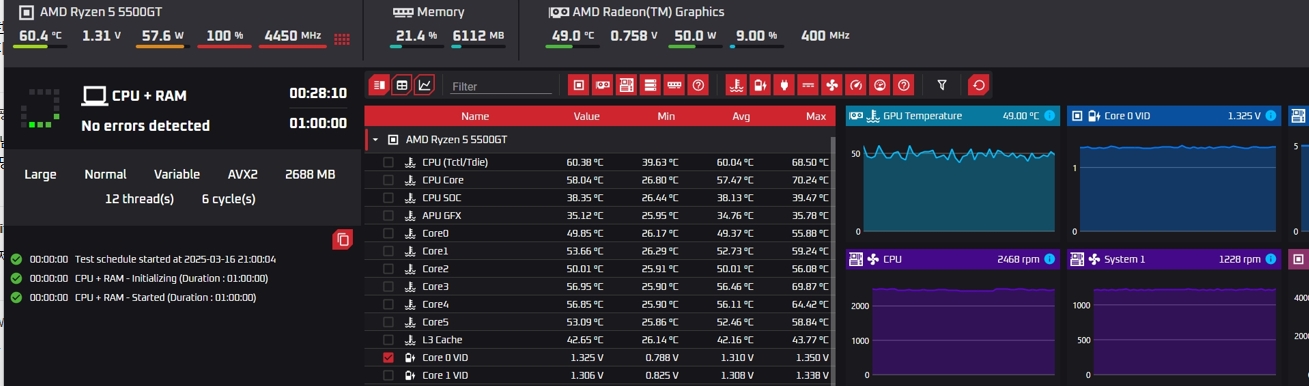
Task: Sort the table by Value column
Action: pos(586,116)
